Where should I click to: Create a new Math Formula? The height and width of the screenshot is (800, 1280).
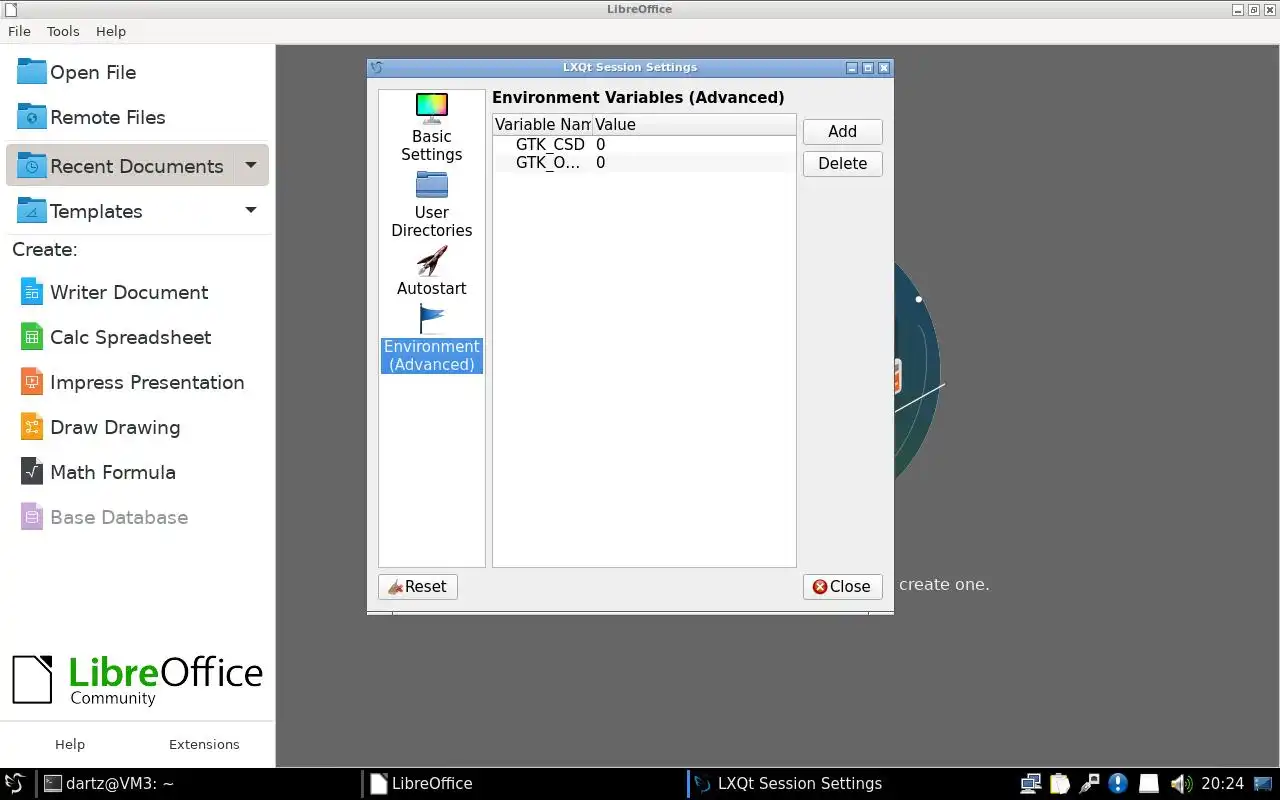(138, 472)
